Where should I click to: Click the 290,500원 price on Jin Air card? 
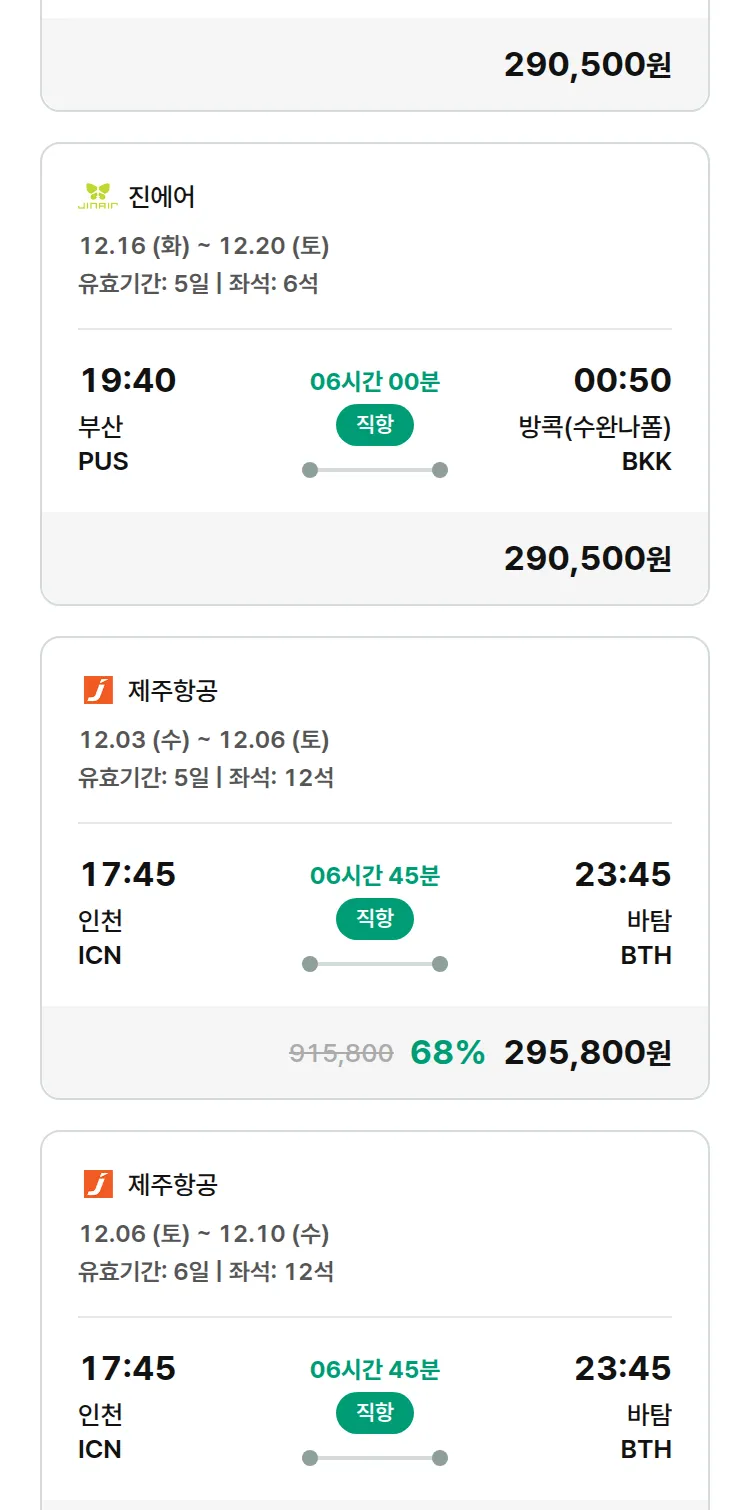[x=587, y=558]
